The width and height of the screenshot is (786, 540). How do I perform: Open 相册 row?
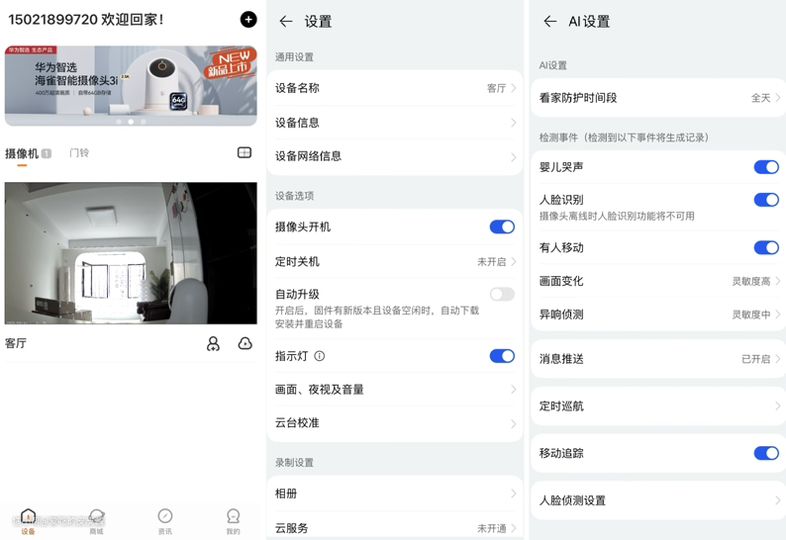click(395, 494)
